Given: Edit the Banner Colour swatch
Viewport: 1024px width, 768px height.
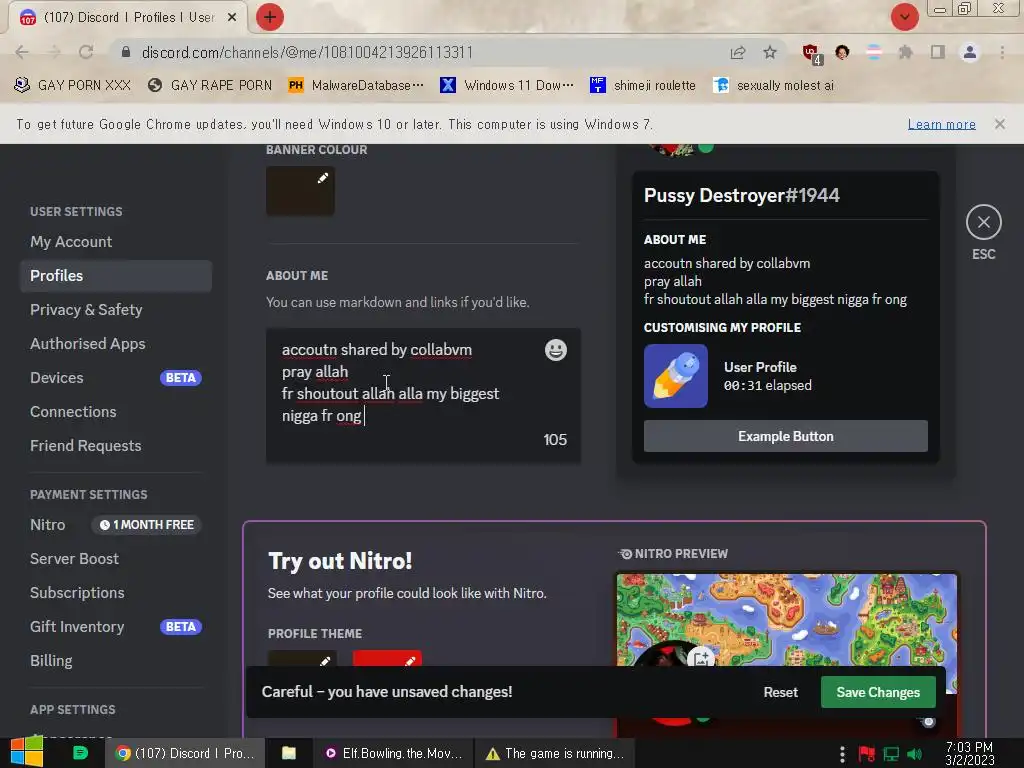Looking at the screenshot, I should point(300,191).
